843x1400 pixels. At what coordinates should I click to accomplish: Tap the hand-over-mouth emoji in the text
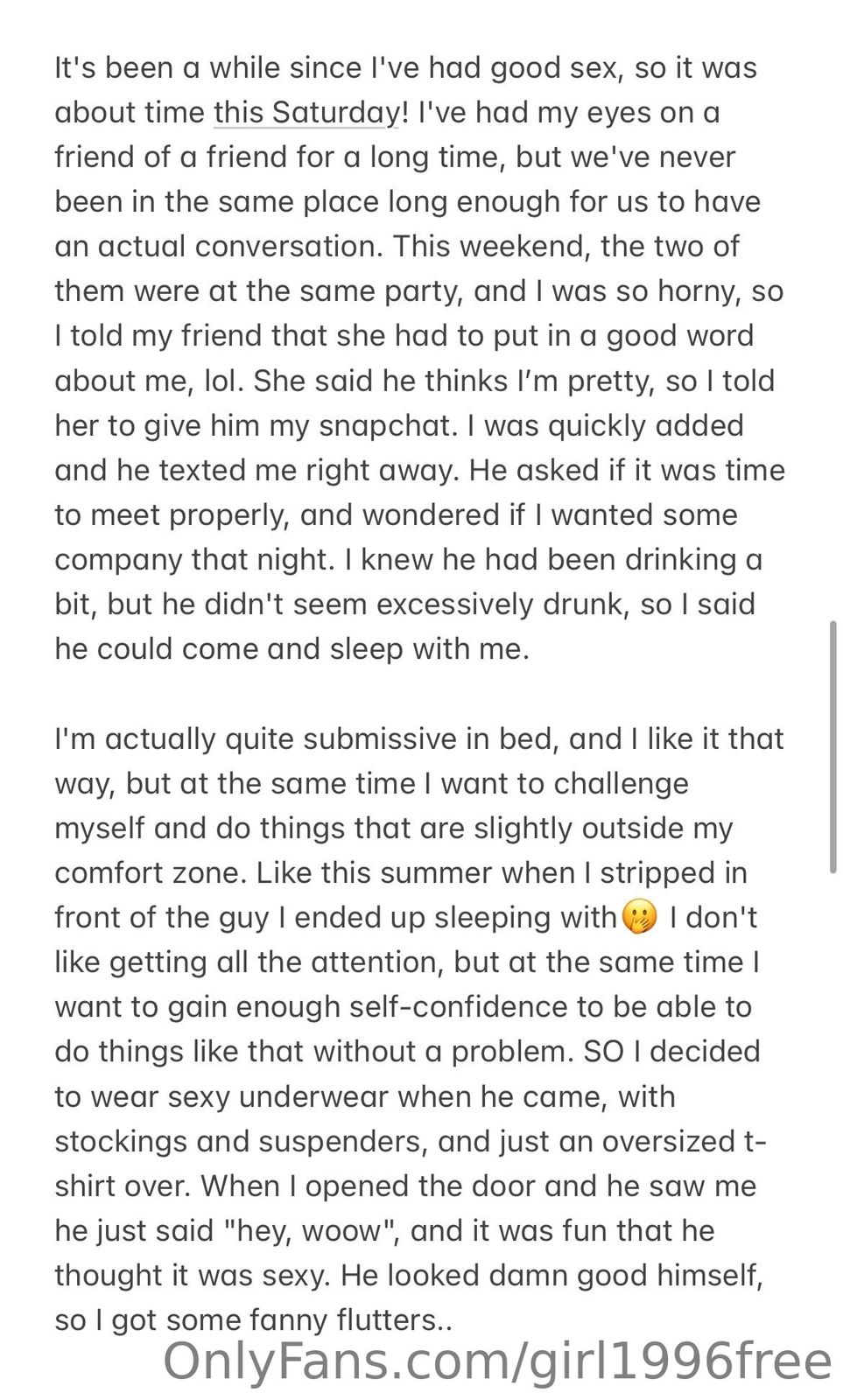[x=638, y=918]
